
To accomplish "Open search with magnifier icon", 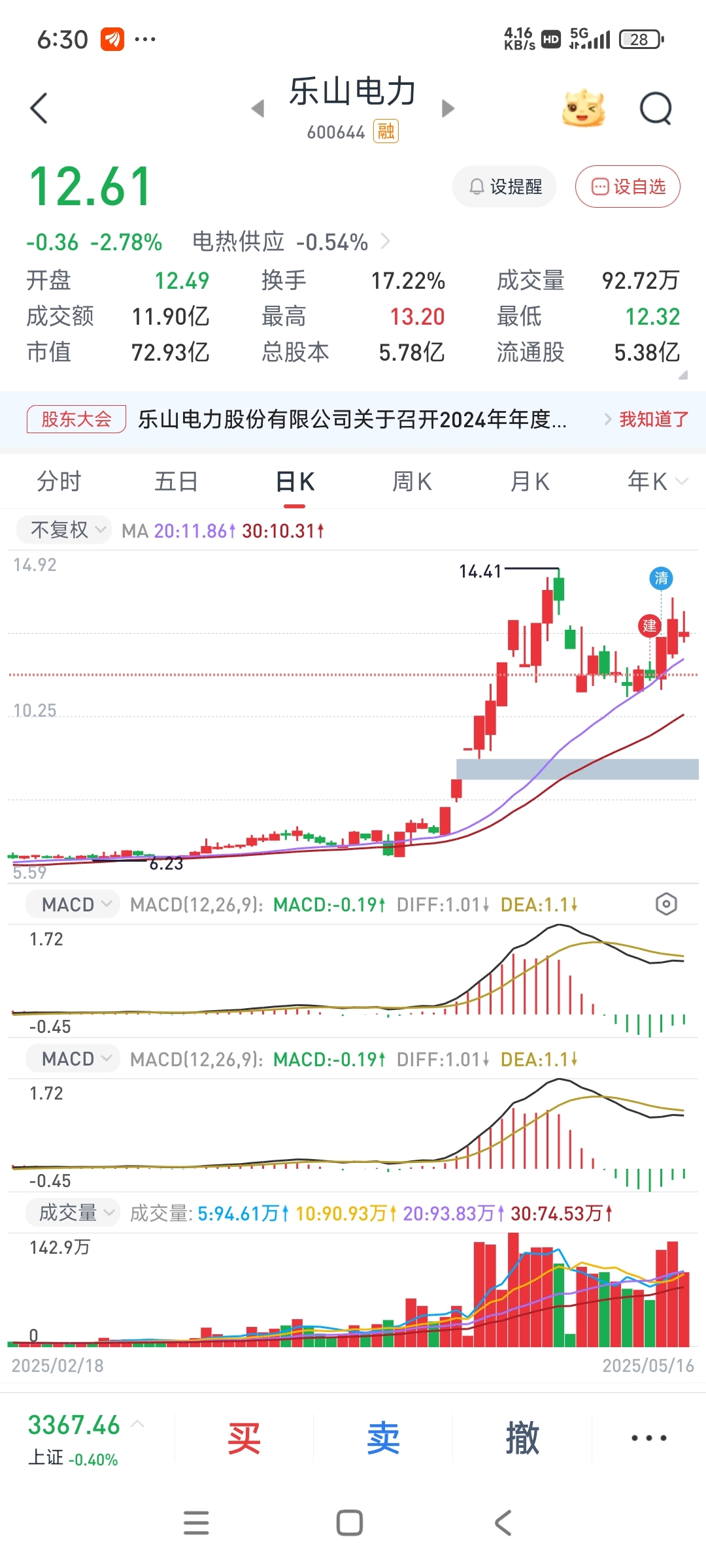I will pyautogui.click(x=656, y=108).
